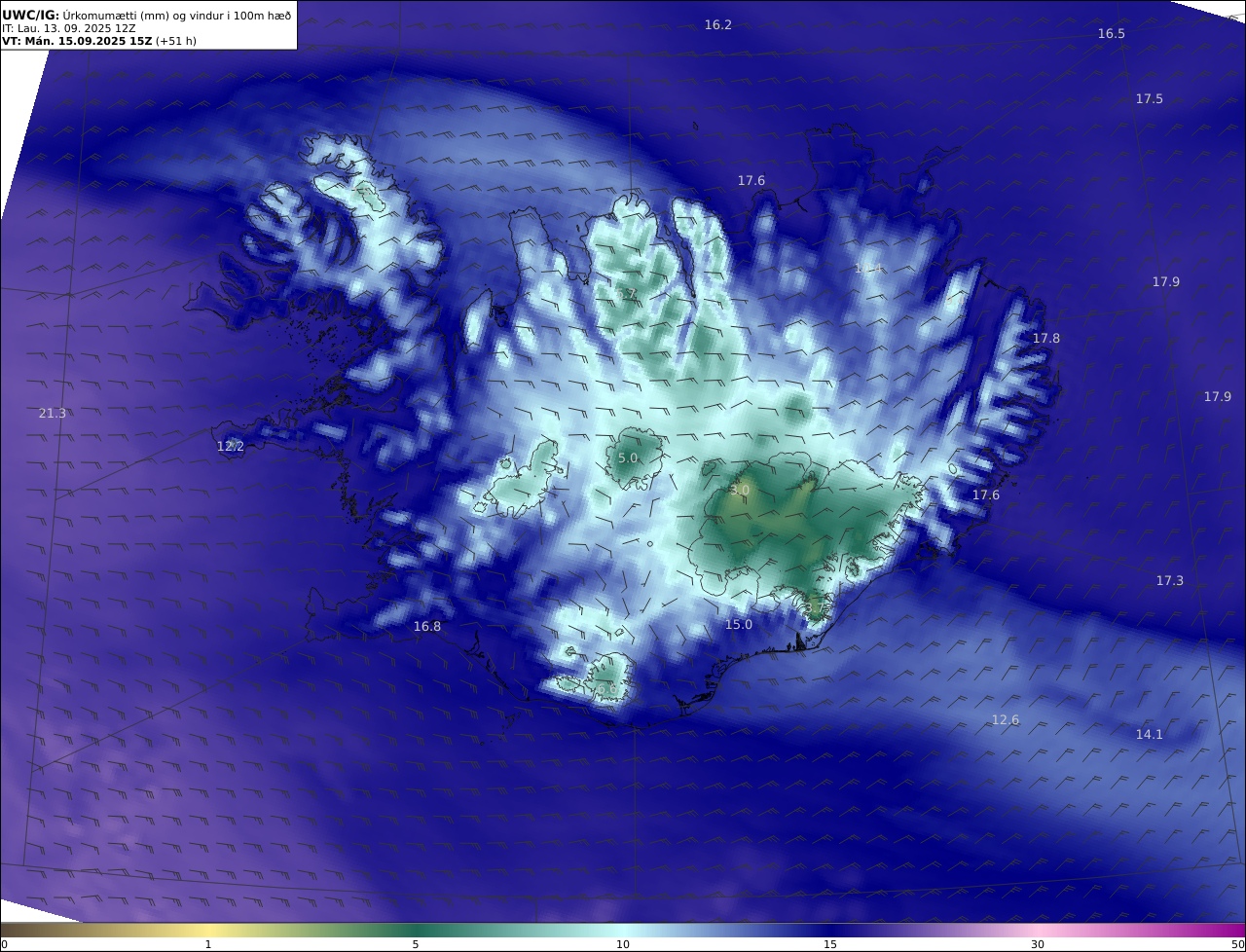
Task: Click the 5.0 value on Hofsjökull glacier
Action: (628, 458)
